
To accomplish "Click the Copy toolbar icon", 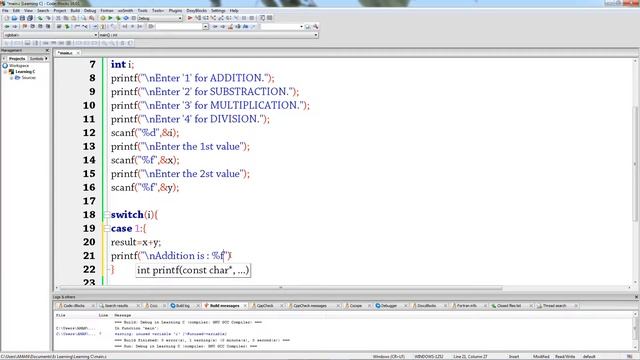I will [x=66, y=18].
